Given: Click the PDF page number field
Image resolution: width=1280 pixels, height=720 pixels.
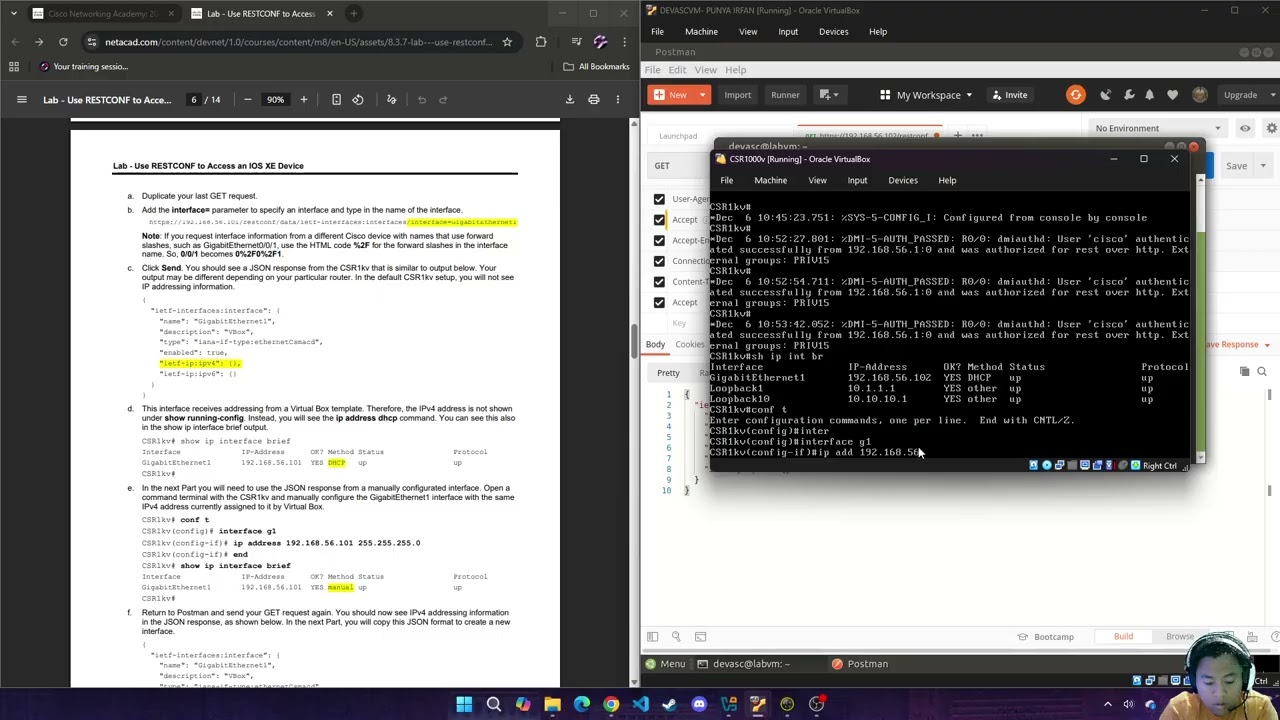Looking at the screenshot, I should [x=194, y=99].
